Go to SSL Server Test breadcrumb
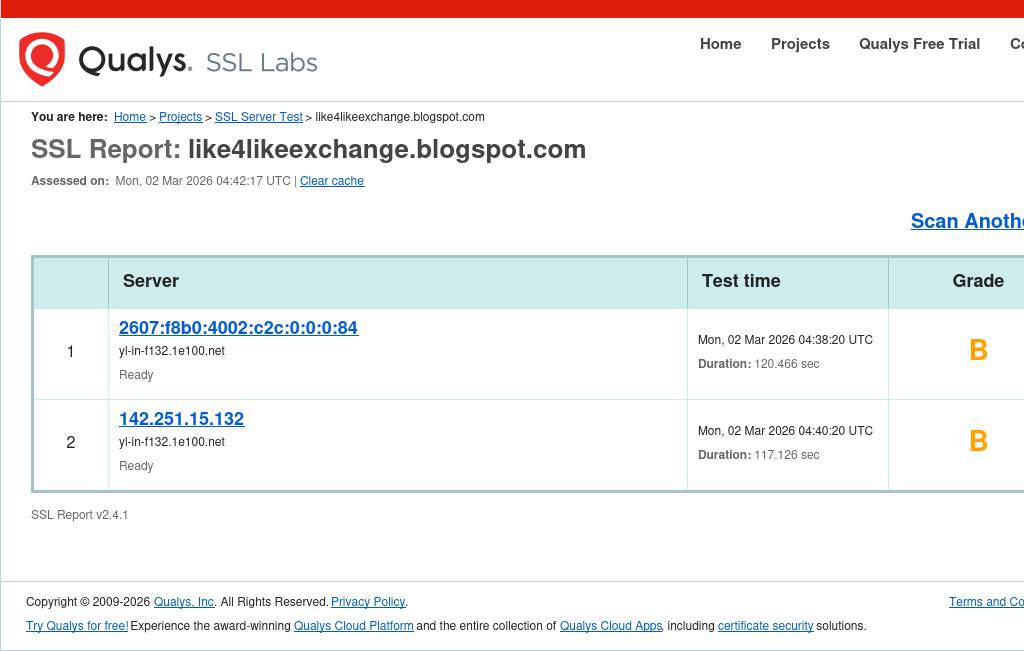The width and height of the screenshot is (1024, 651). (258, 117)
